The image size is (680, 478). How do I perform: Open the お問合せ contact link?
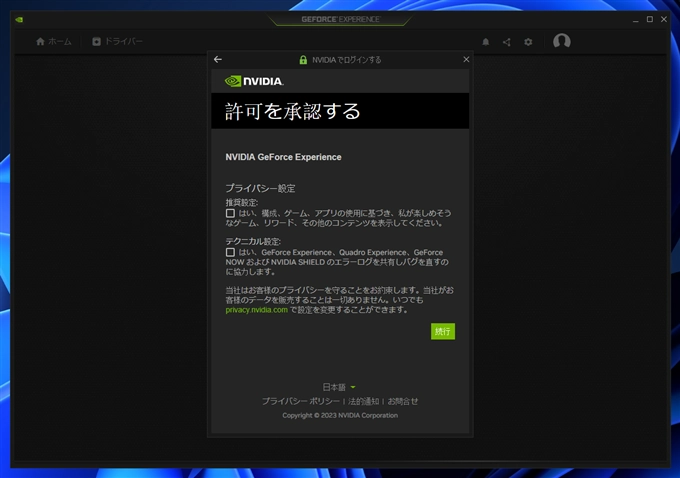click(403, 401)
